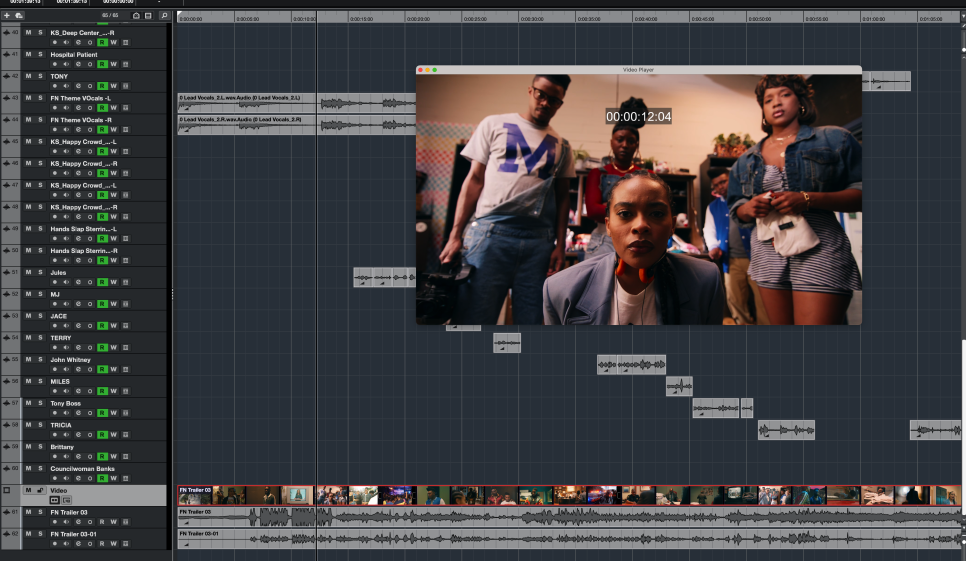This screenshot has width=966, height=561.
Task: Select the Brittany track name
Action: (62, 447)
